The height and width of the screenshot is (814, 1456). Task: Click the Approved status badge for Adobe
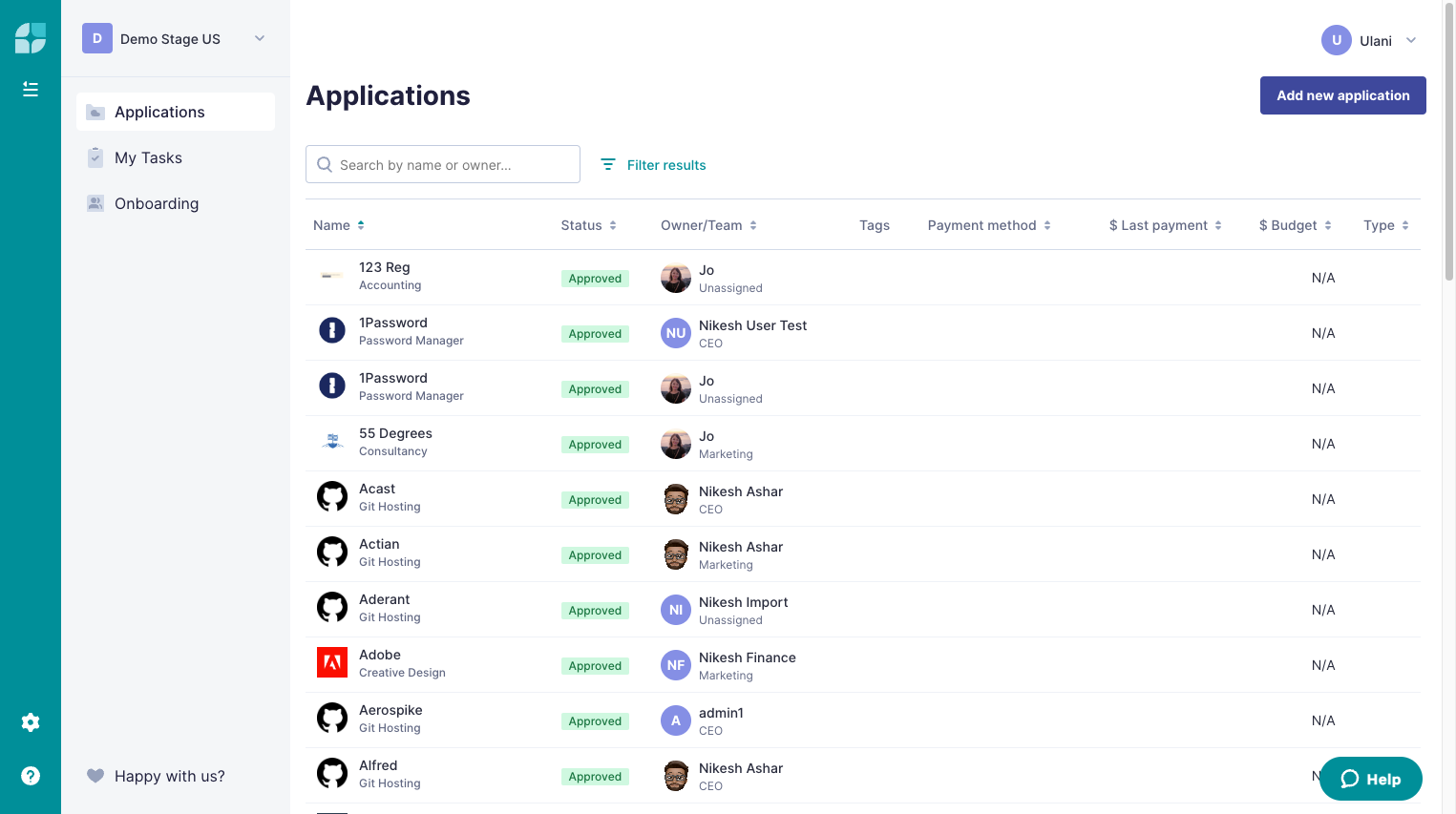pos(595,666)
